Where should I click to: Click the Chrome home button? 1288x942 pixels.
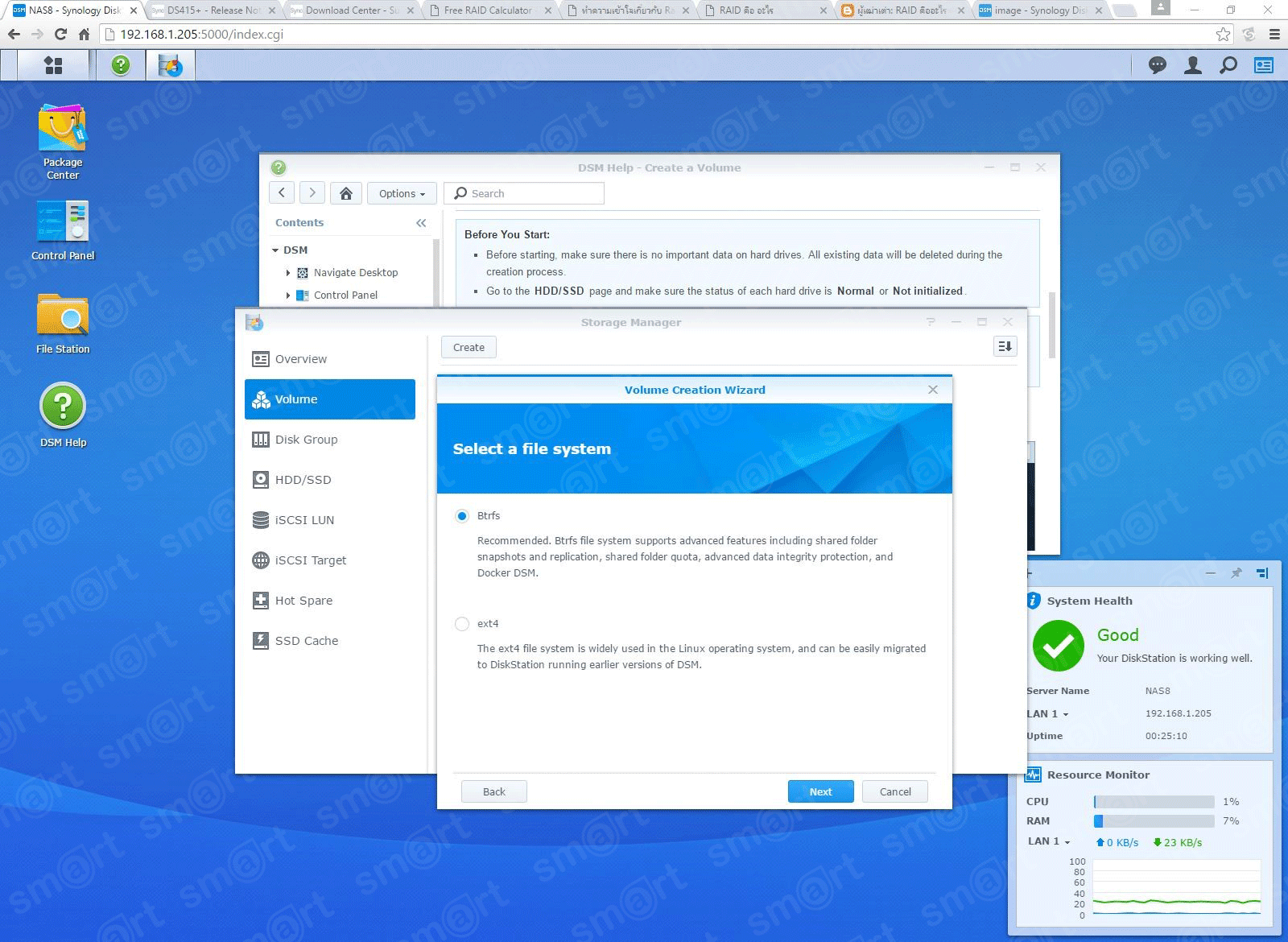tap(84, 35)
